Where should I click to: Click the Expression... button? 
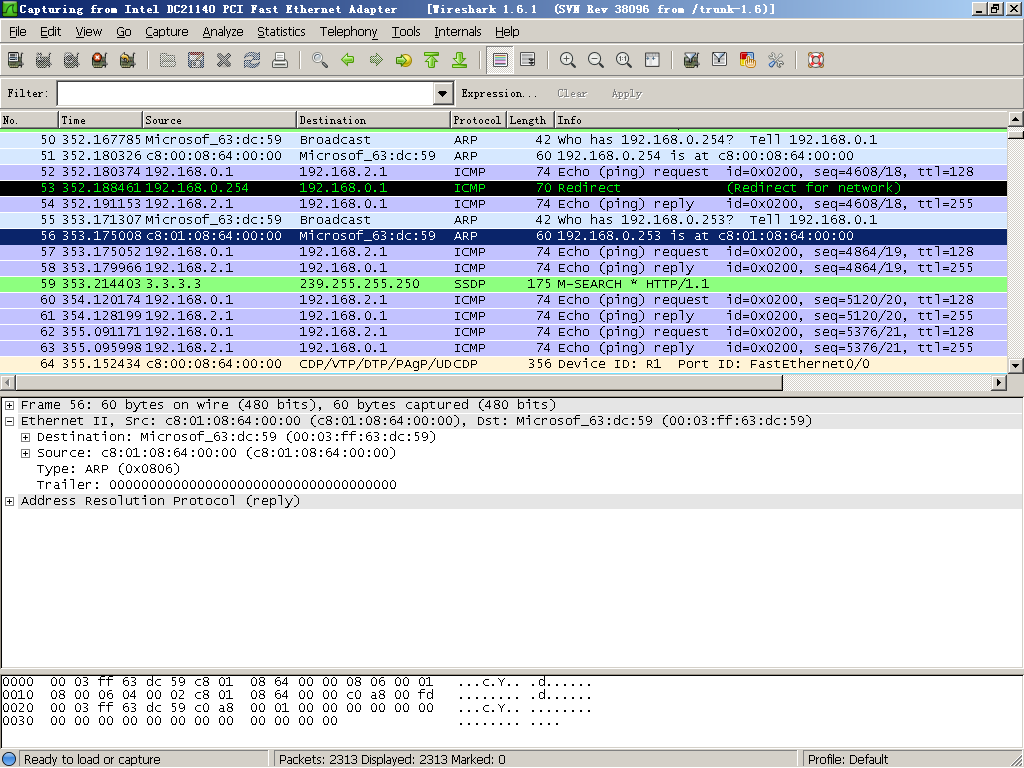pyautogui.click(x=500, y=93)
